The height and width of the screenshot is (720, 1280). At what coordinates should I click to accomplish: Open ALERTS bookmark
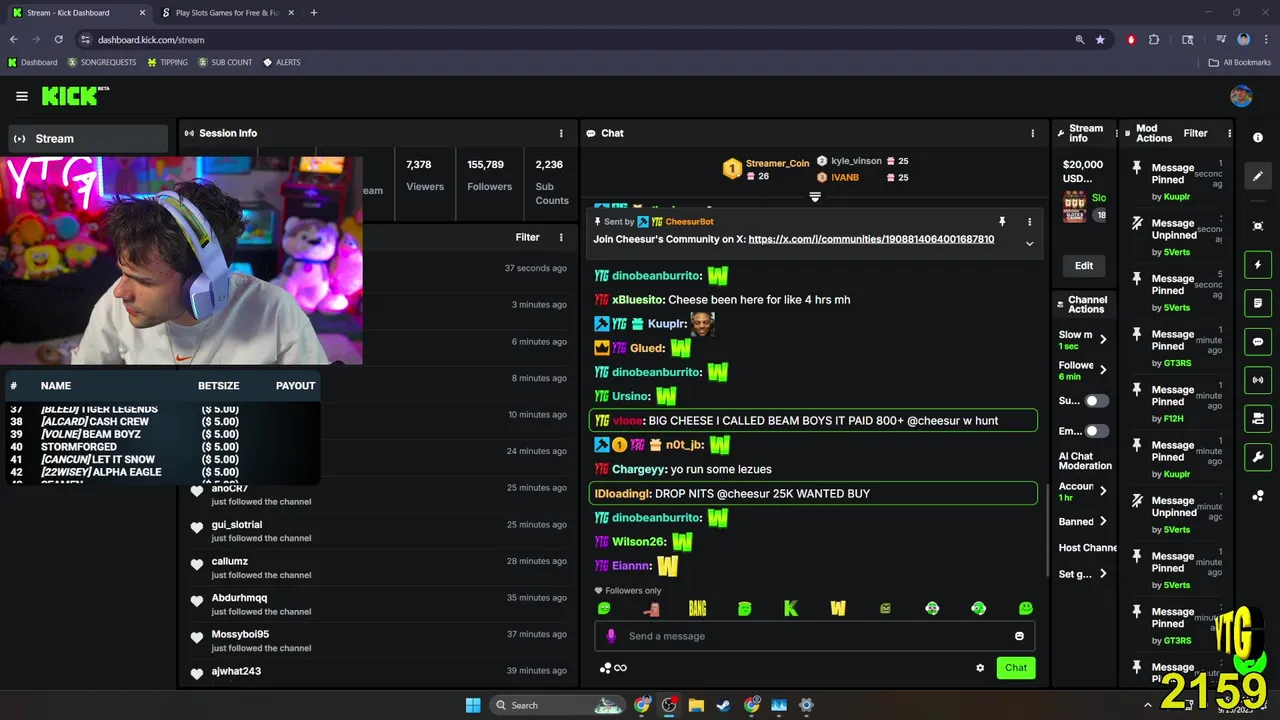coord(282,62)
